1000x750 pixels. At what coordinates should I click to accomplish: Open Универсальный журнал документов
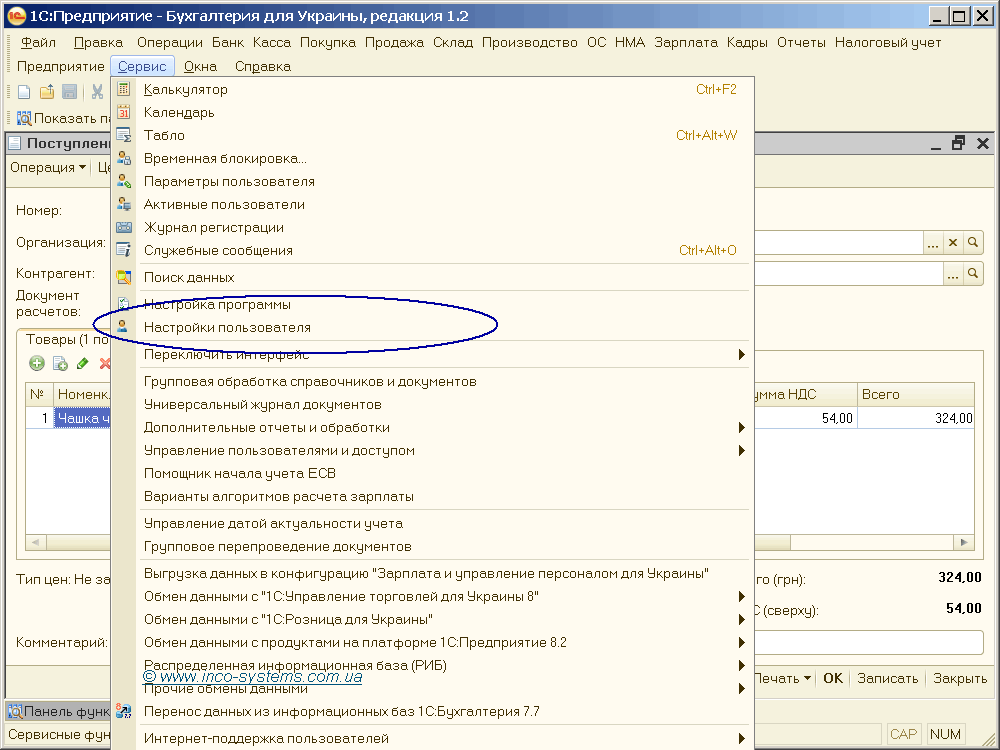[433, 404]
